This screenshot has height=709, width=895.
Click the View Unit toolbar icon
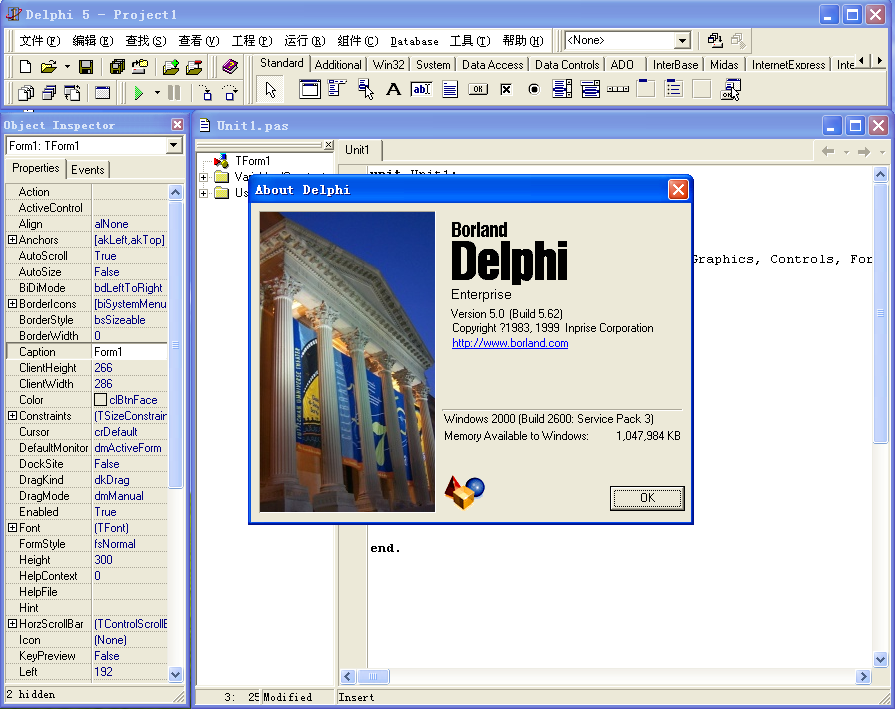(26, 92)
